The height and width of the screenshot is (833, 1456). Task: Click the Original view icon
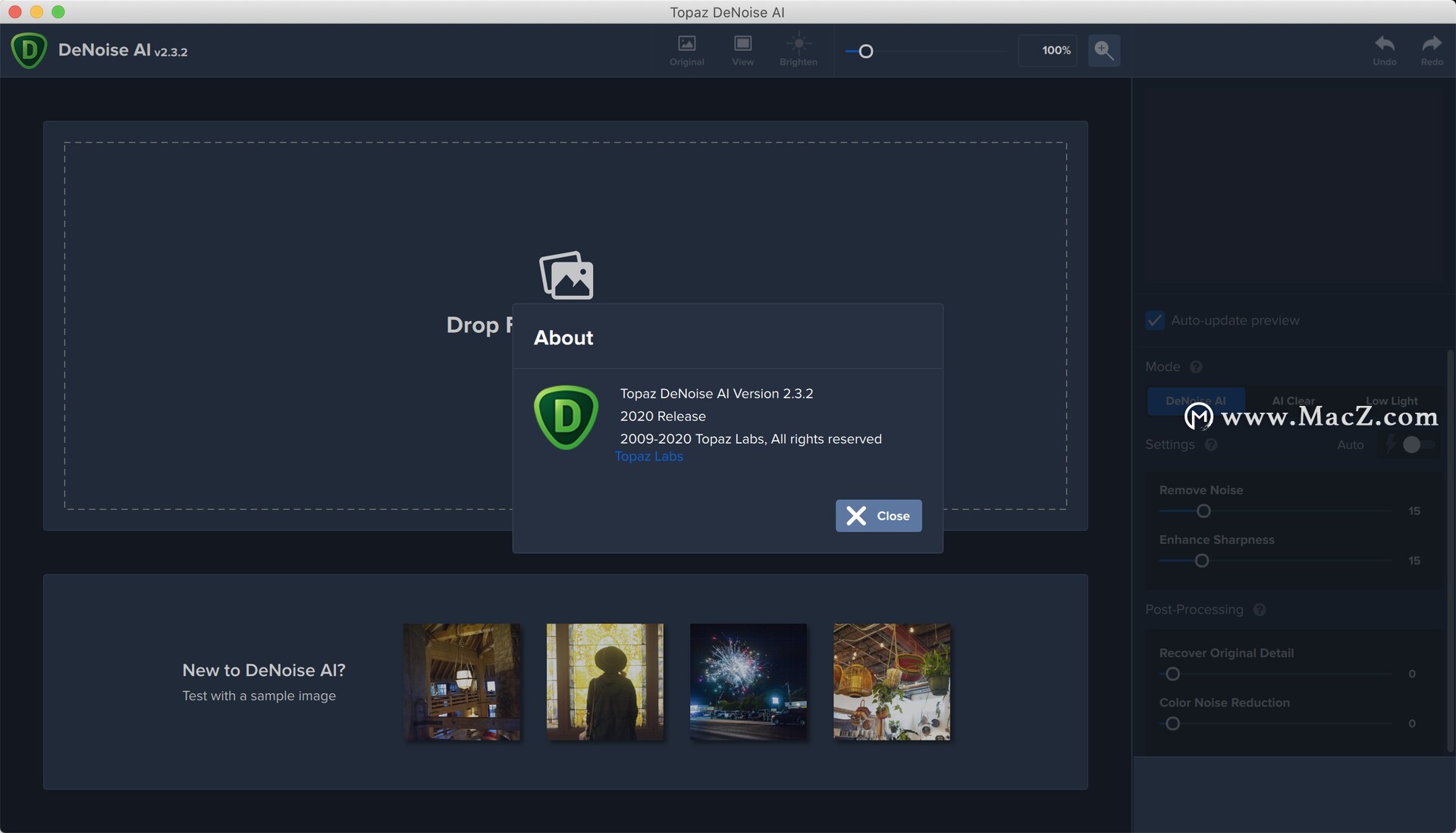click(x=686, y=50)
